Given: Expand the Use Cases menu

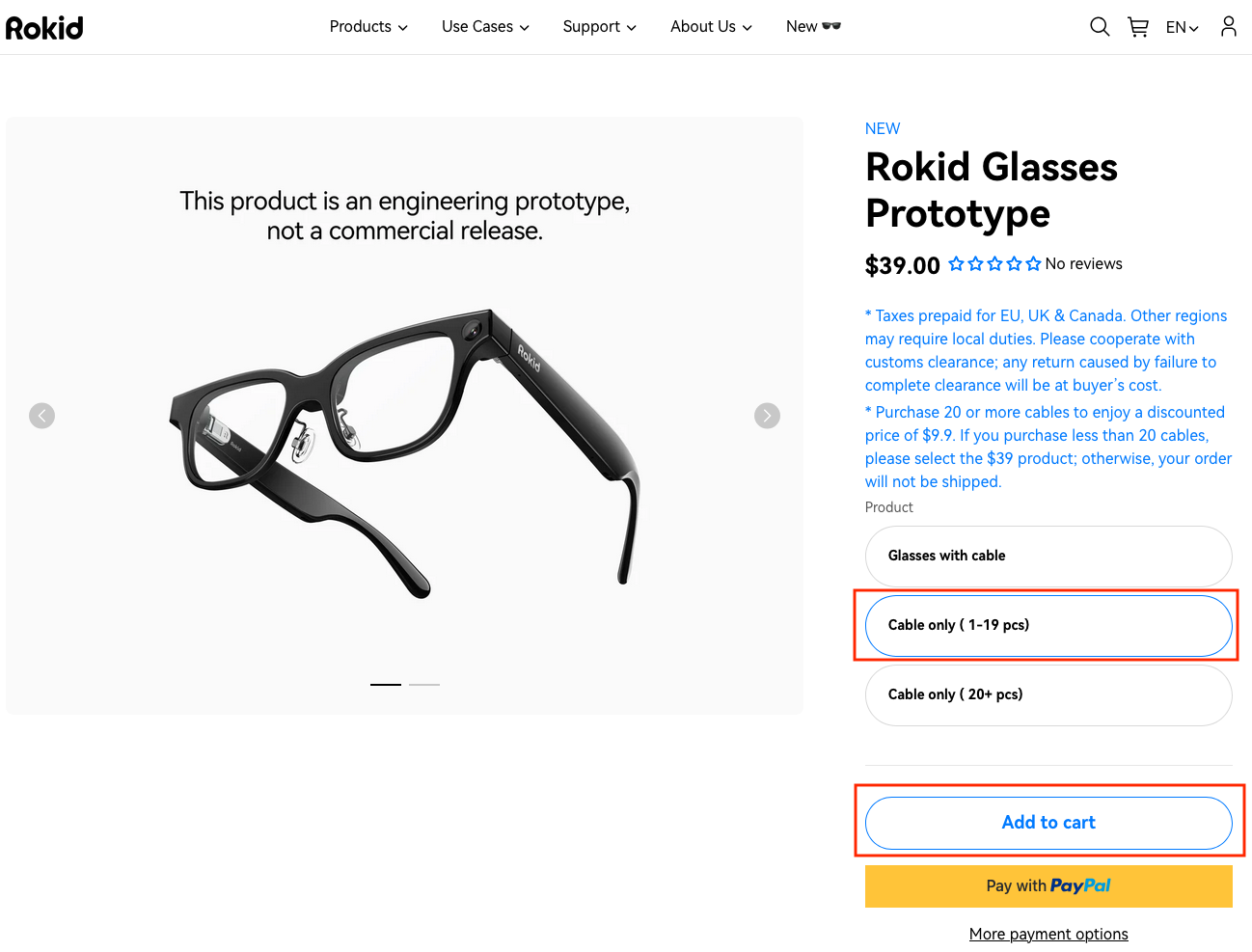Looking at the screenshot, I should tap(485, 27).
